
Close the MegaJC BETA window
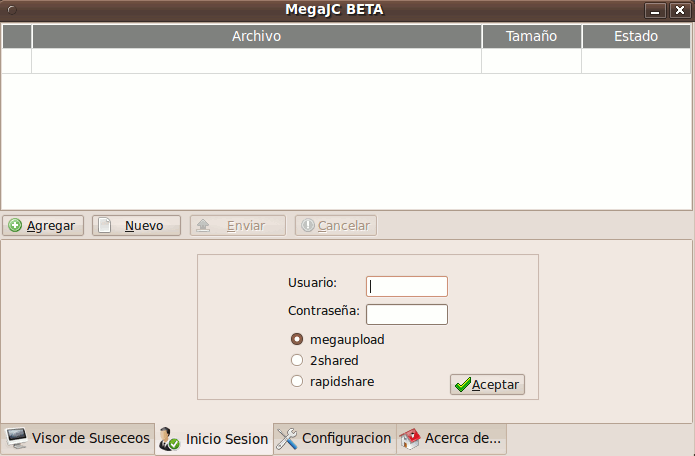pos(680,10)
